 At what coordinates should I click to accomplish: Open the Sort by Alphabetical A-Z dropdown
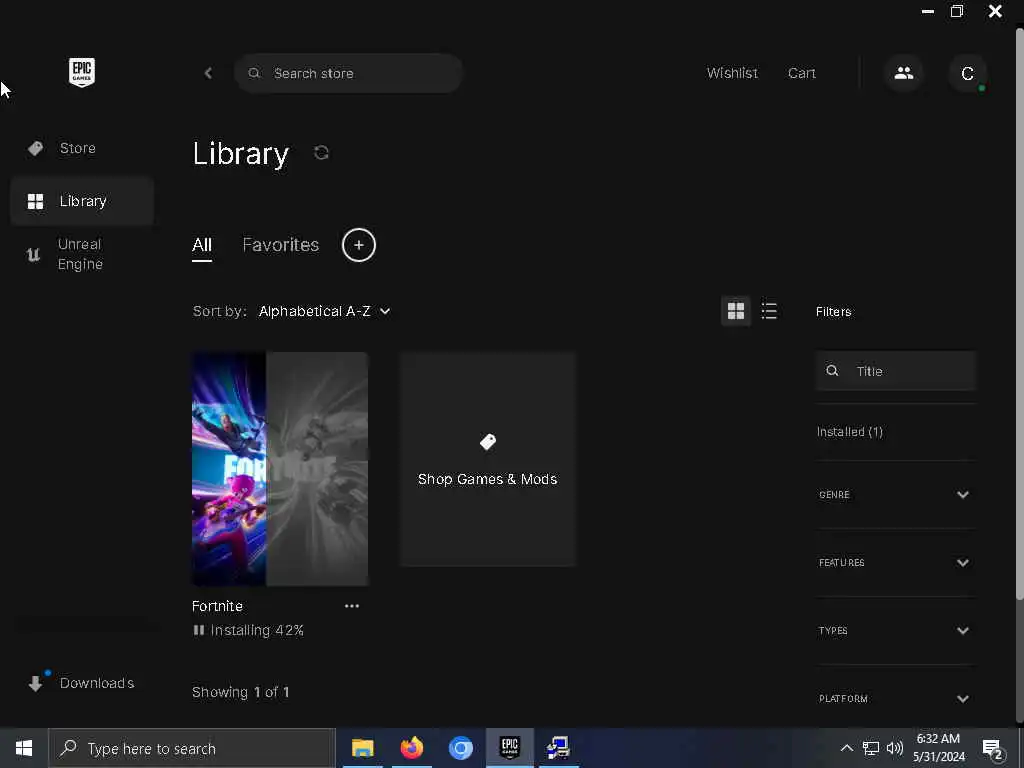pos(325,312)
